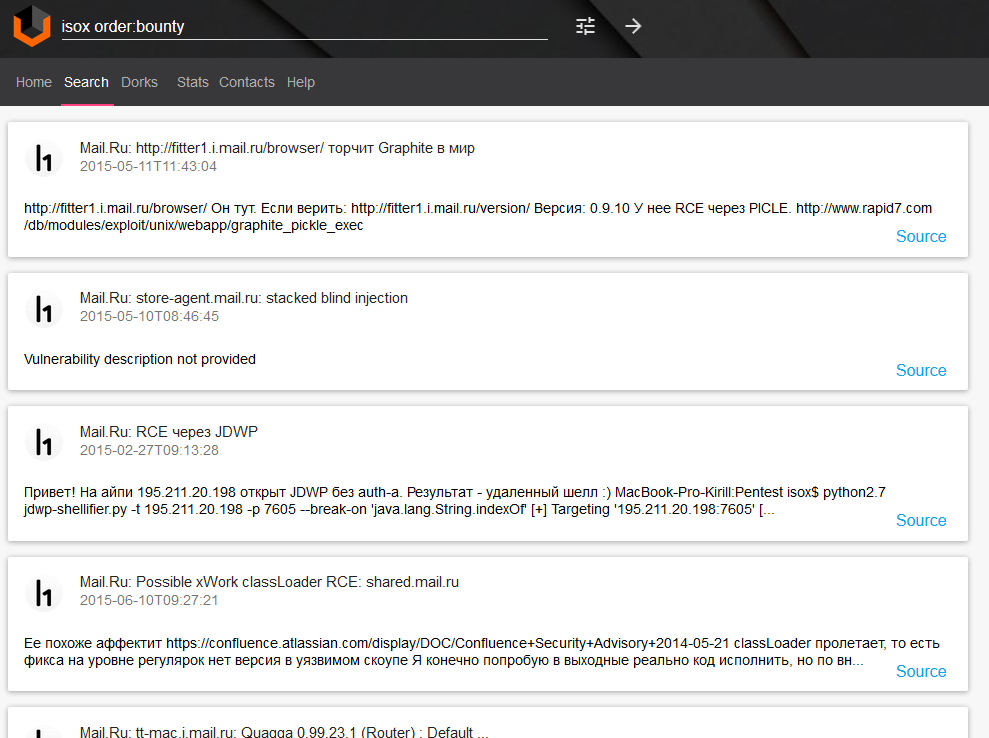Open Source link for the Graphite report
The height and width of the screenshot is (738, 989).
(921, 237)
